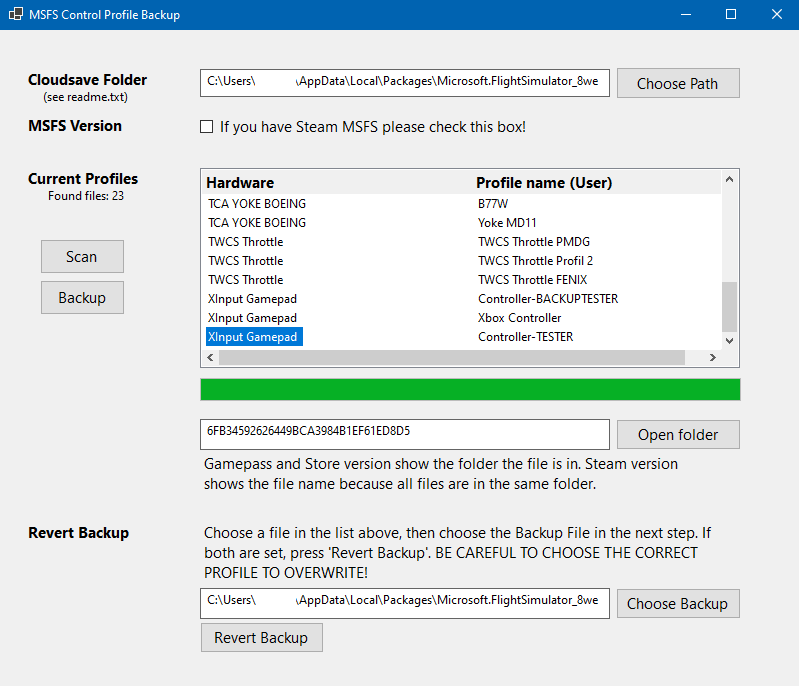Run the Scan button
The height and width of the screenshot is (686, 799).
coord(82,256)
